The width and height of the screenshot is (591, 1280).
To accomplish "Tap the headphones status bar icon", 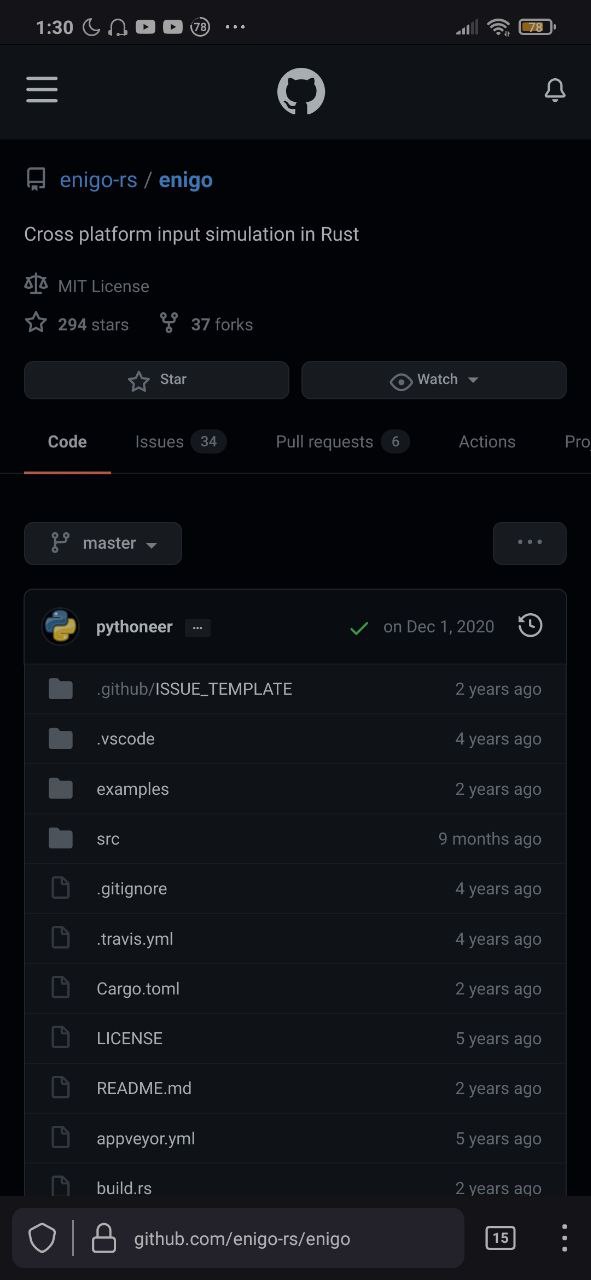I will click(x=118, y=27).
